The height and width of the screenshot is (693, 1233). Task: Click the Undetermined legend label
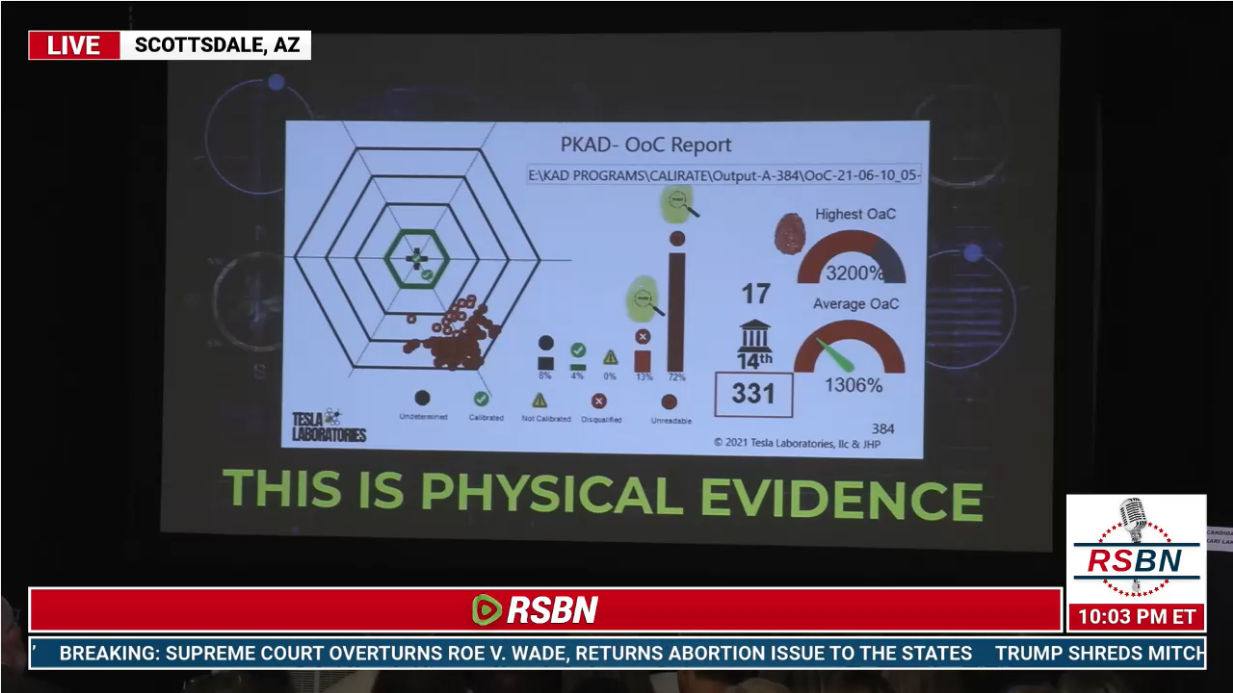423,416
